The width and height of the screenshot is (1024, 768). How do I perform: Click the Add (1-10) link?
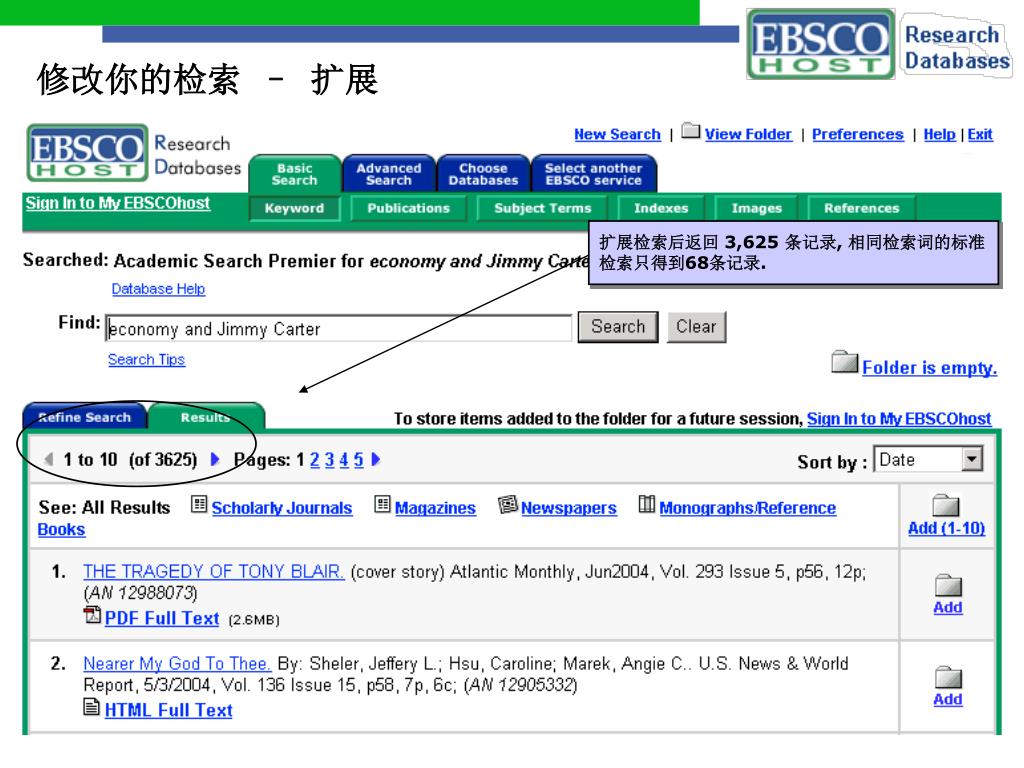pos(946,528)
